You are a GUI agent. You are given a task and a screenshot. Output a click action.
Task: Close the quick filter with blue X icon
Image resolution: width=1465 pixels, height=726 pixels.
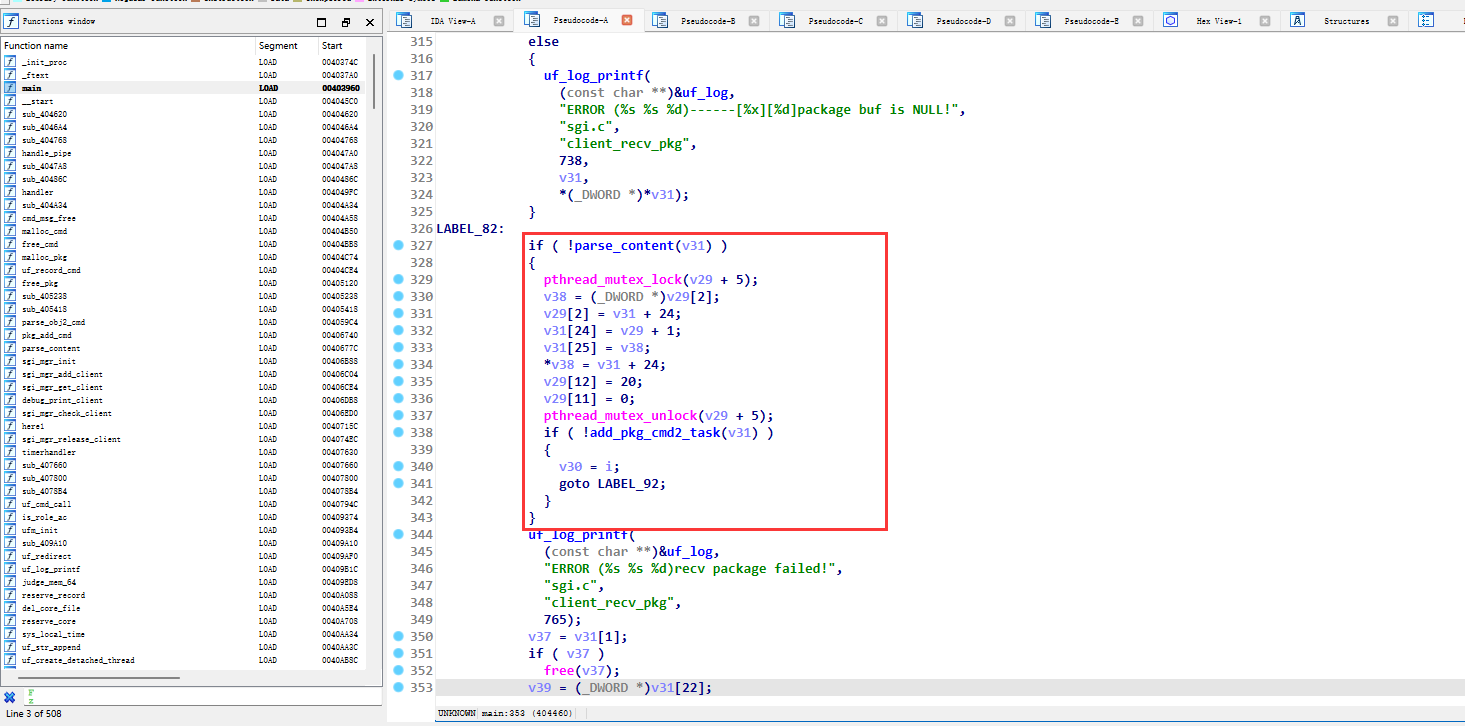(x=10, y=697)
